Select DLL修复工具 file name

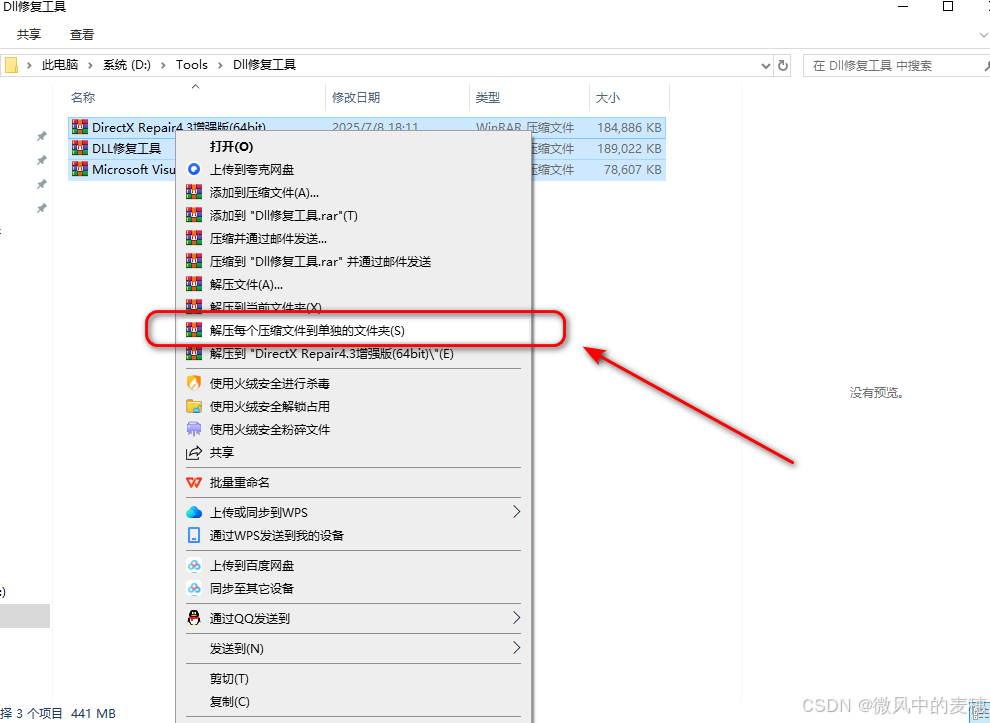[126, 148]
